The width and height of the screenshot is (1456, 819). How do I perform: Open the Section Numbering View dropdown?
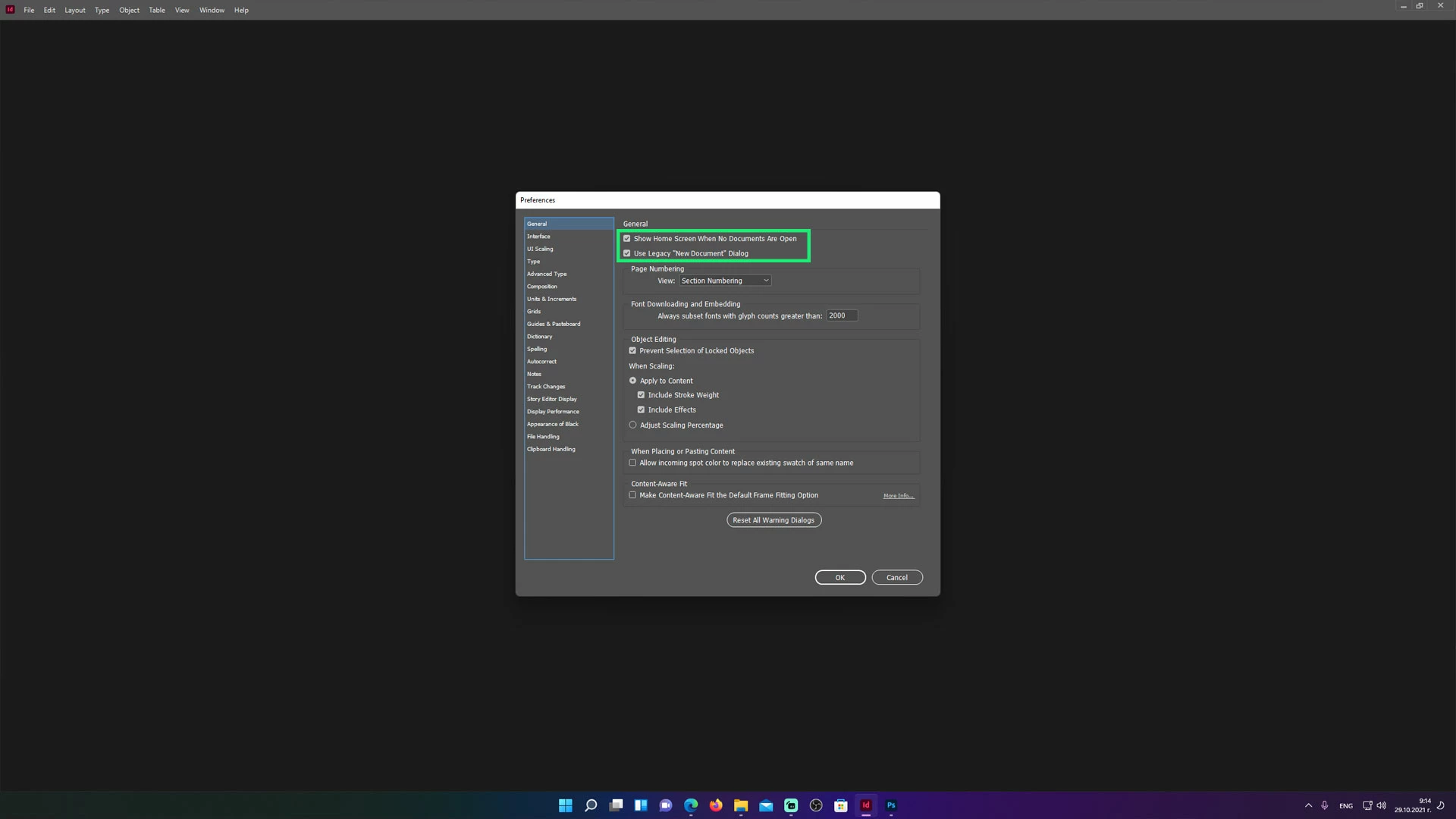(725, 281)
